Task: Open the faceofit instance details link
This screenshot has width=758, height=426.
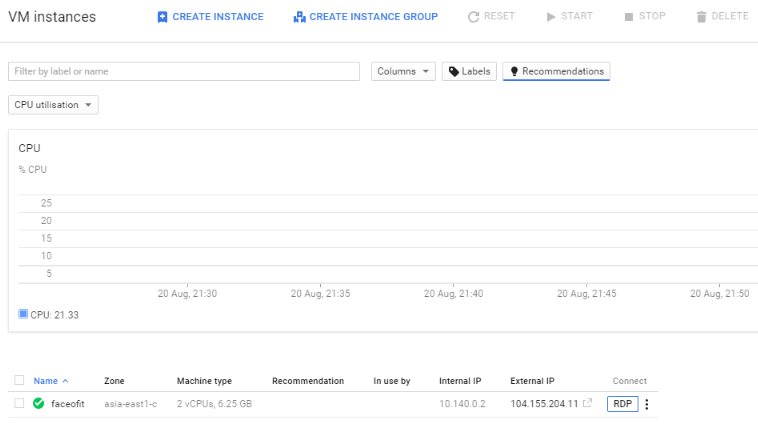Action: [69, 404]
